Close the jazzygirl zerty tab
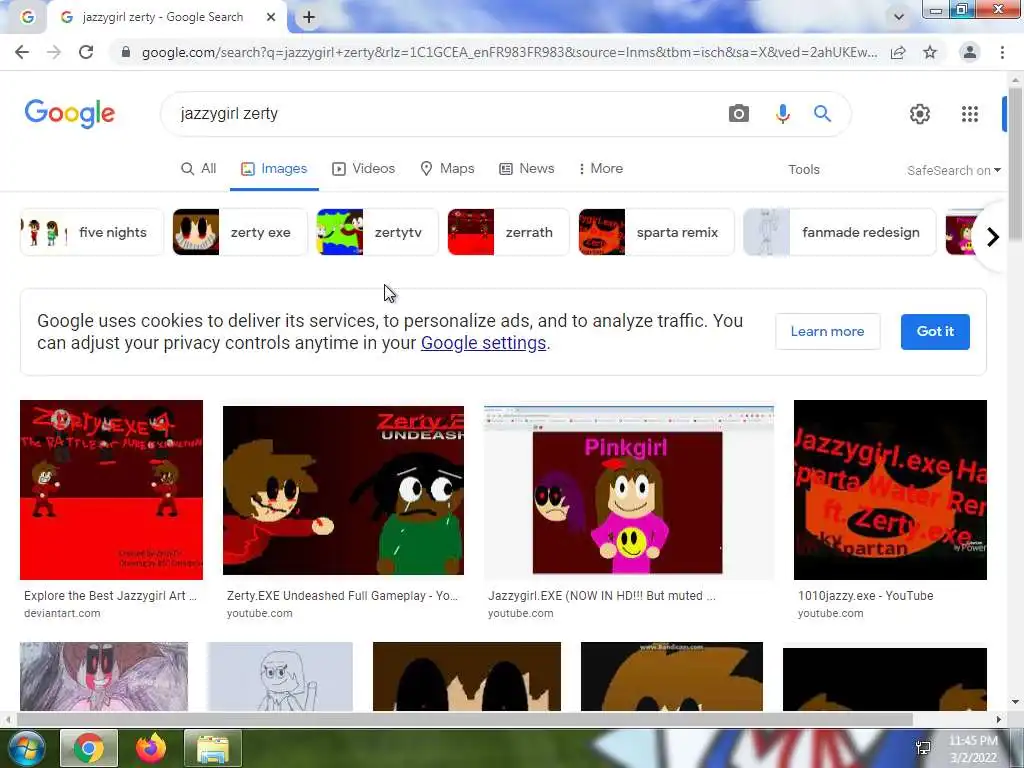Image resolution: width=1024 pixels, height=768 pixels. (x=270, y=17)
